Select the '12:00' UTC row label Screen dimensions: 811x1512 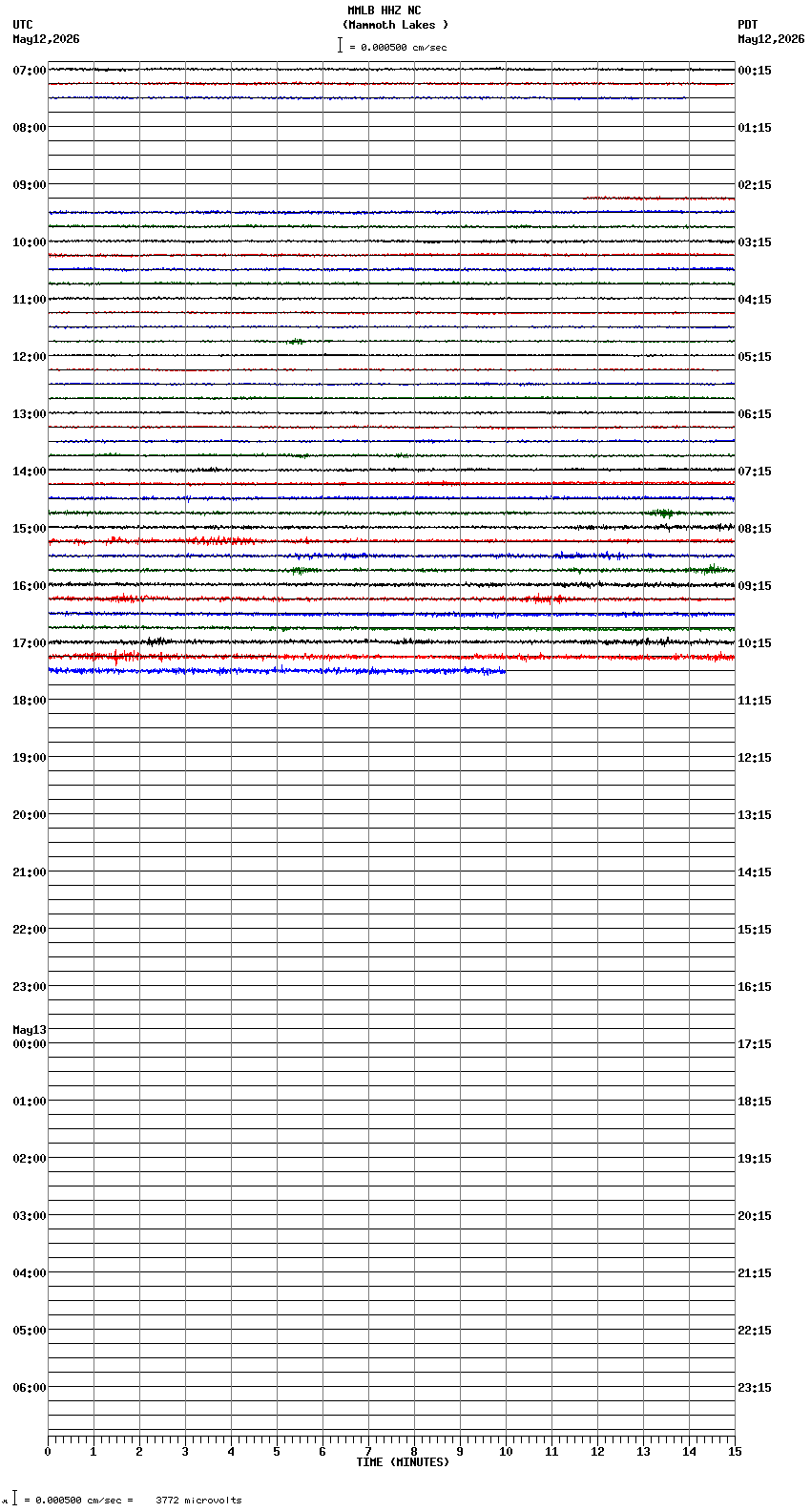point(30,357)
